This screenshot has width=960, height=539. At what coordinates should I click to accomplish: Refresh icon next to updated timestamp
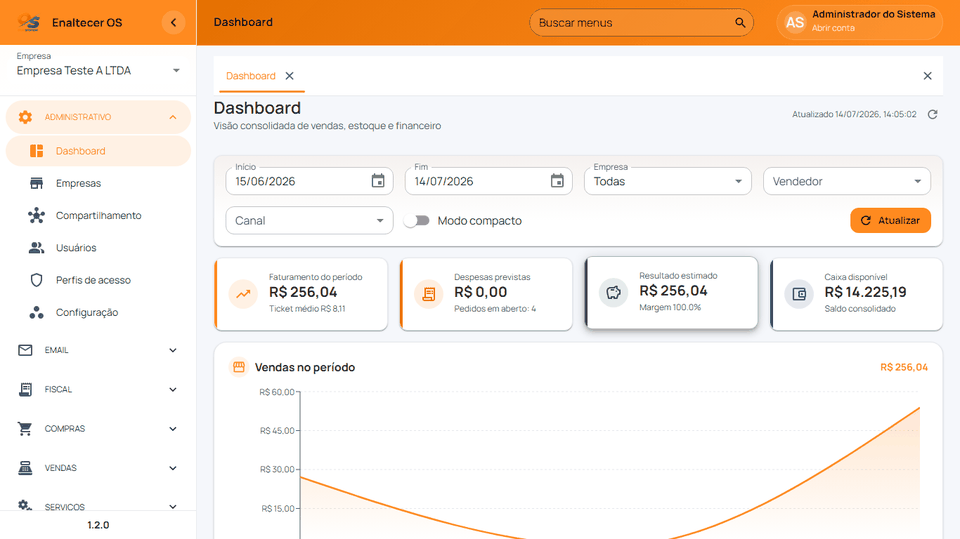(x=932, y=115)
